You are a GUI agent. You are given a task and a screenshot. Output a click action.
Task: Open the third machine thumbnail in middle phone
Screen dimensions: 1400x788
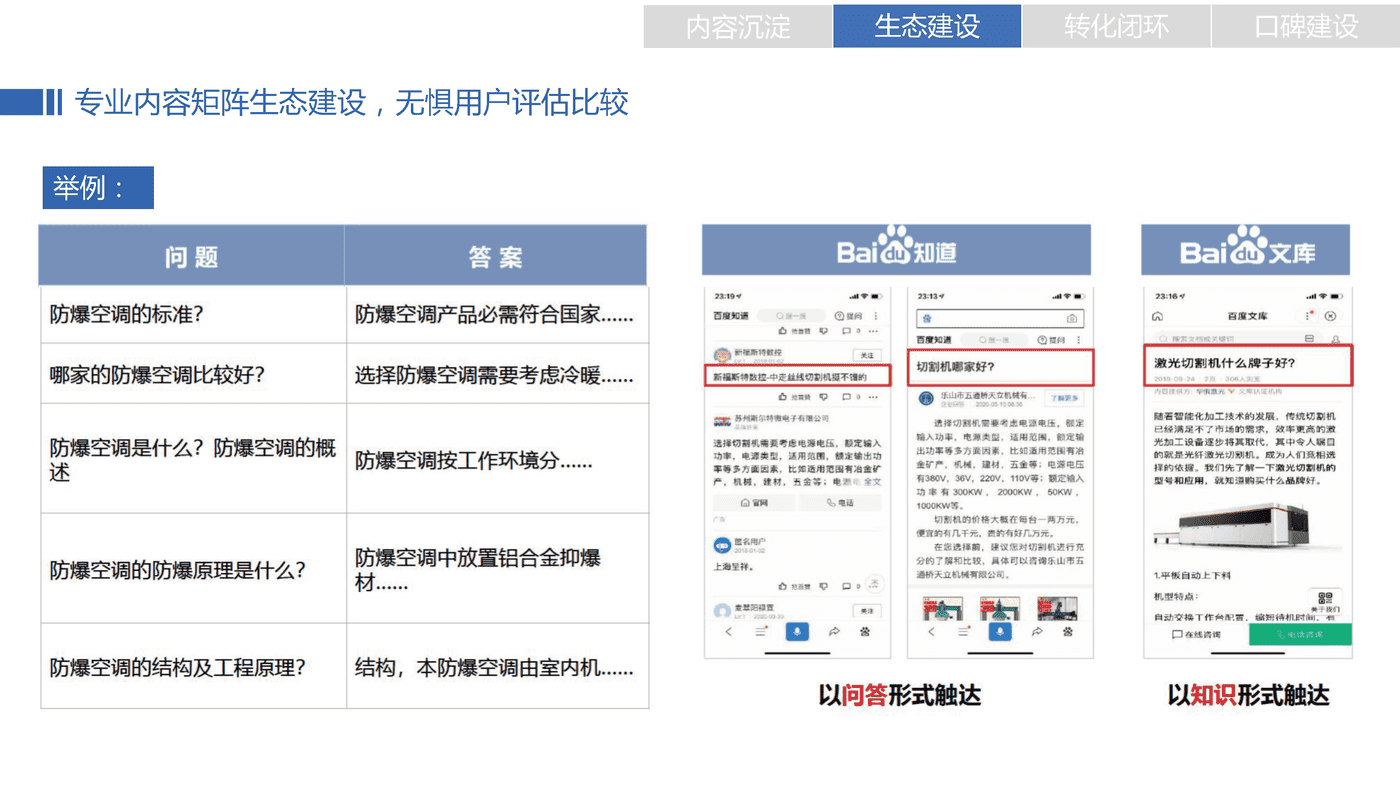point(1058,608)
